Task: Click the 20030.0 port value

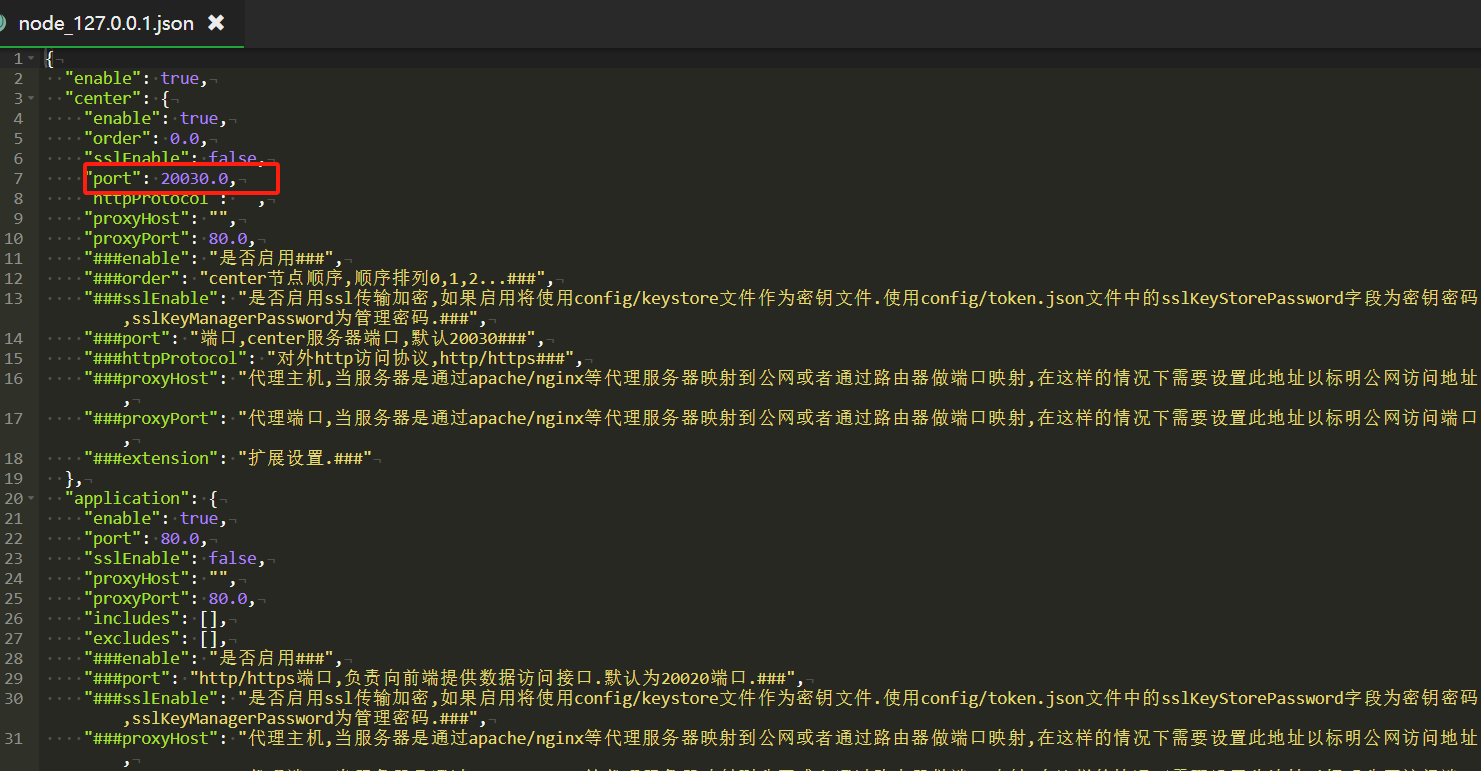Action: pos(194,178)
